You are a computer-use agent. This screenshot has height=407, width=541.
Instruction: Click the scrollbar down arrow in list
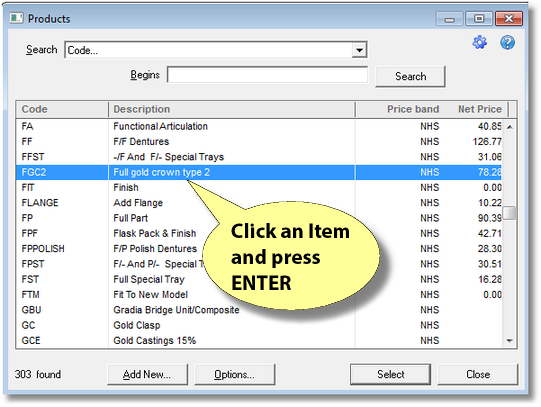pyautogui.click(x=510, y=341)
